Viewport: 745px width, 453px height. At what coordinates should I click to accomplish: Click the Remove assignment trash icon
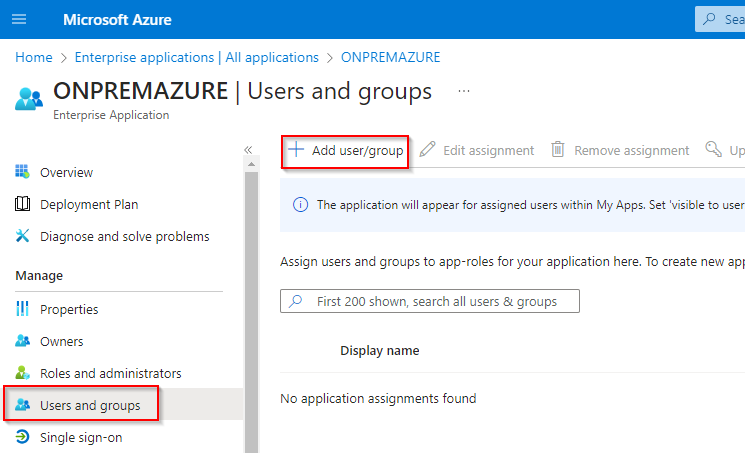point(558,149)
